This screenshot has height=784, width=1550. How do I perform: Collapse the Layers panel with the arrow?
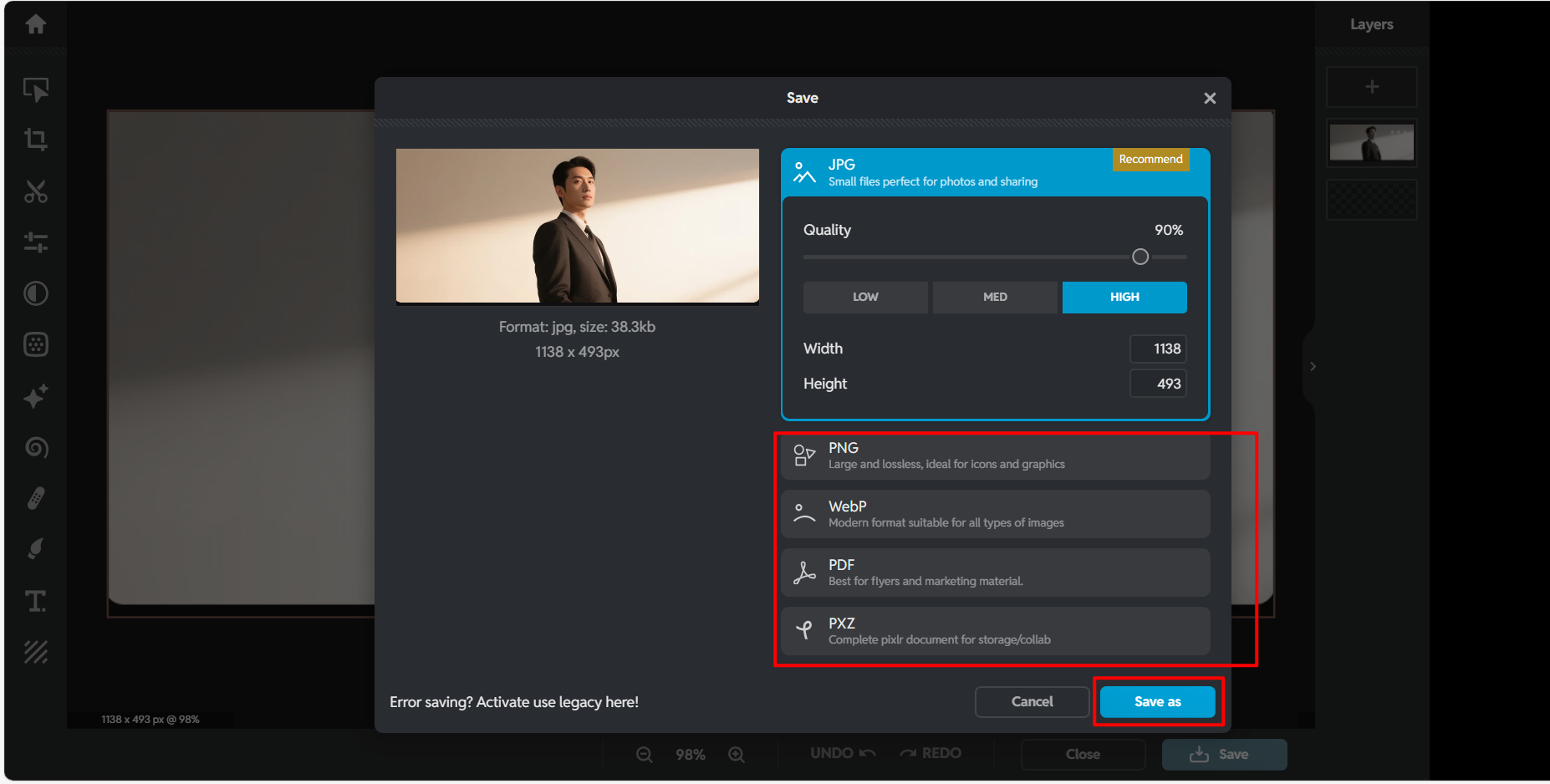point(1313,366)
